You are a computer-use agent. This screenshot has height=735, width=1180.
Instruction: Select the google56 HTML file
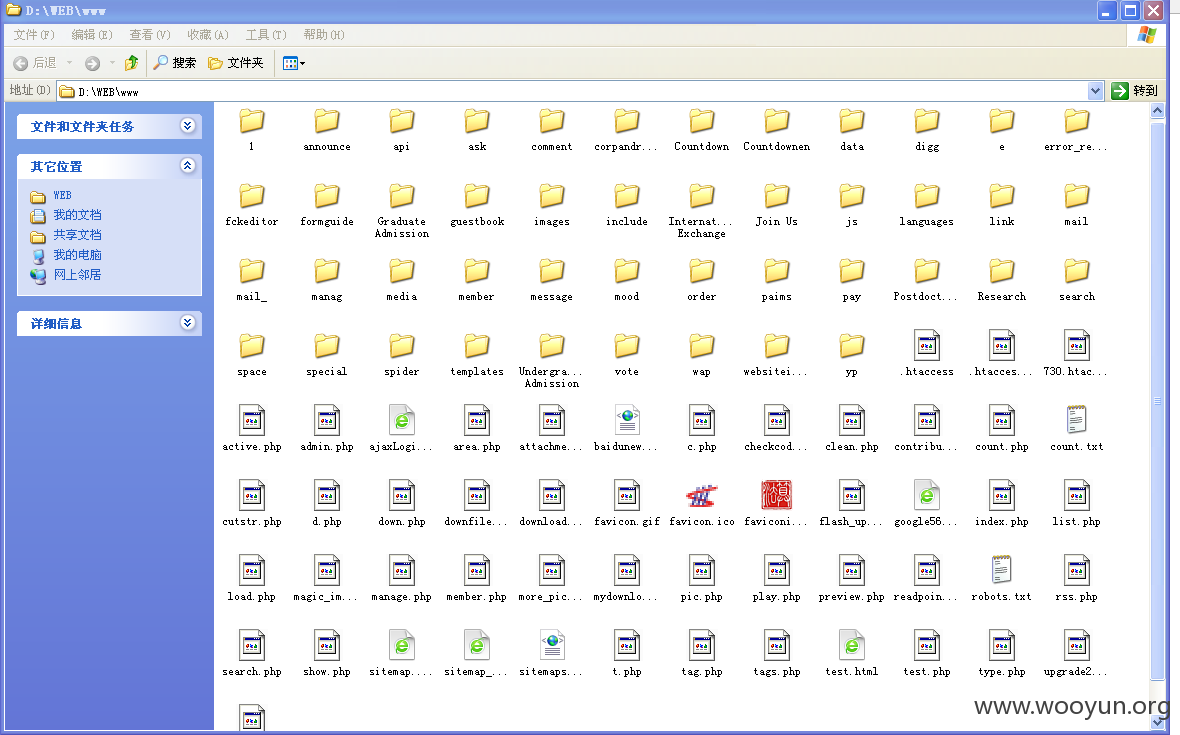[x=926, y=504]
